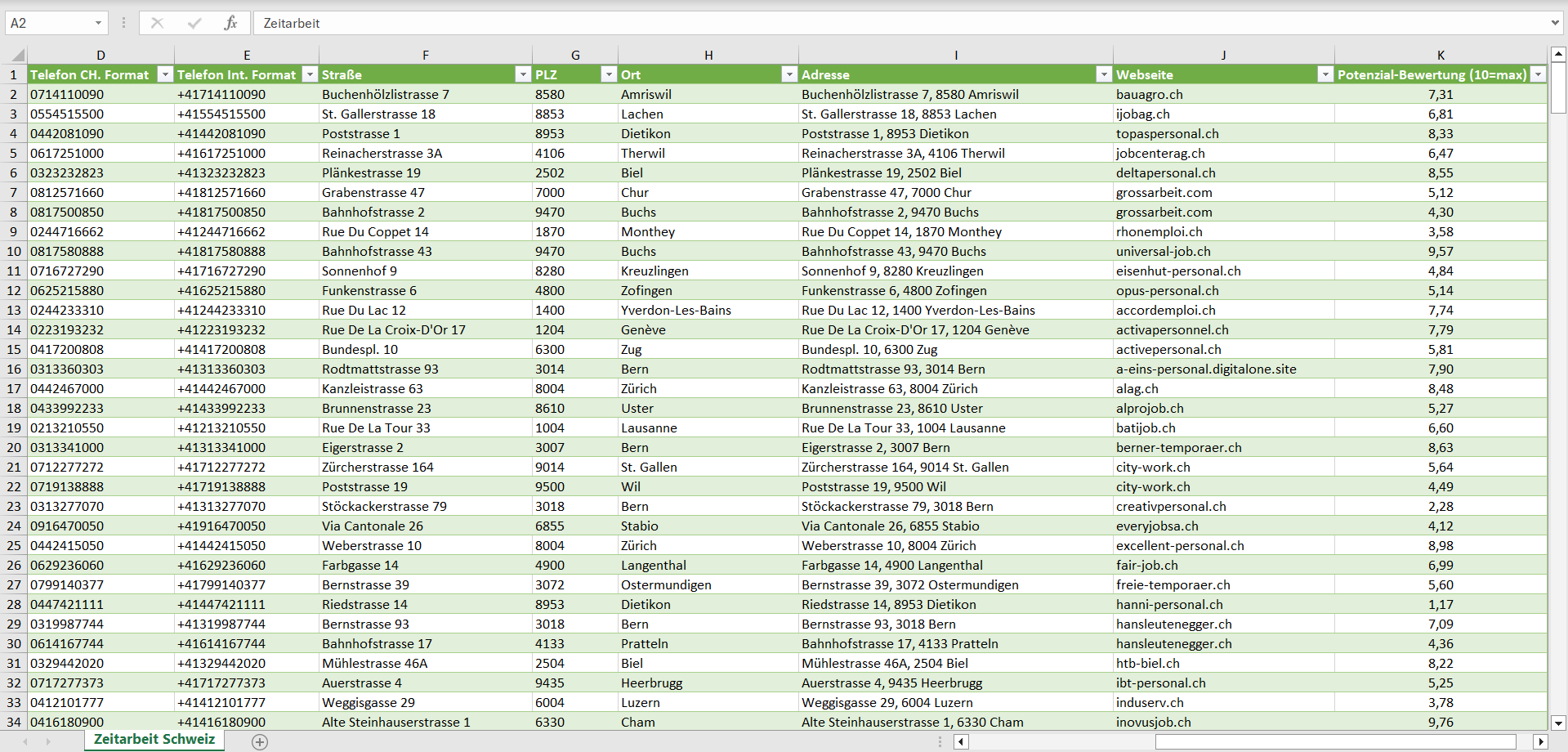Select column J header
Image resolution: width=1568 pixels, height=752 pixels.
click(x=1223, y=56)
